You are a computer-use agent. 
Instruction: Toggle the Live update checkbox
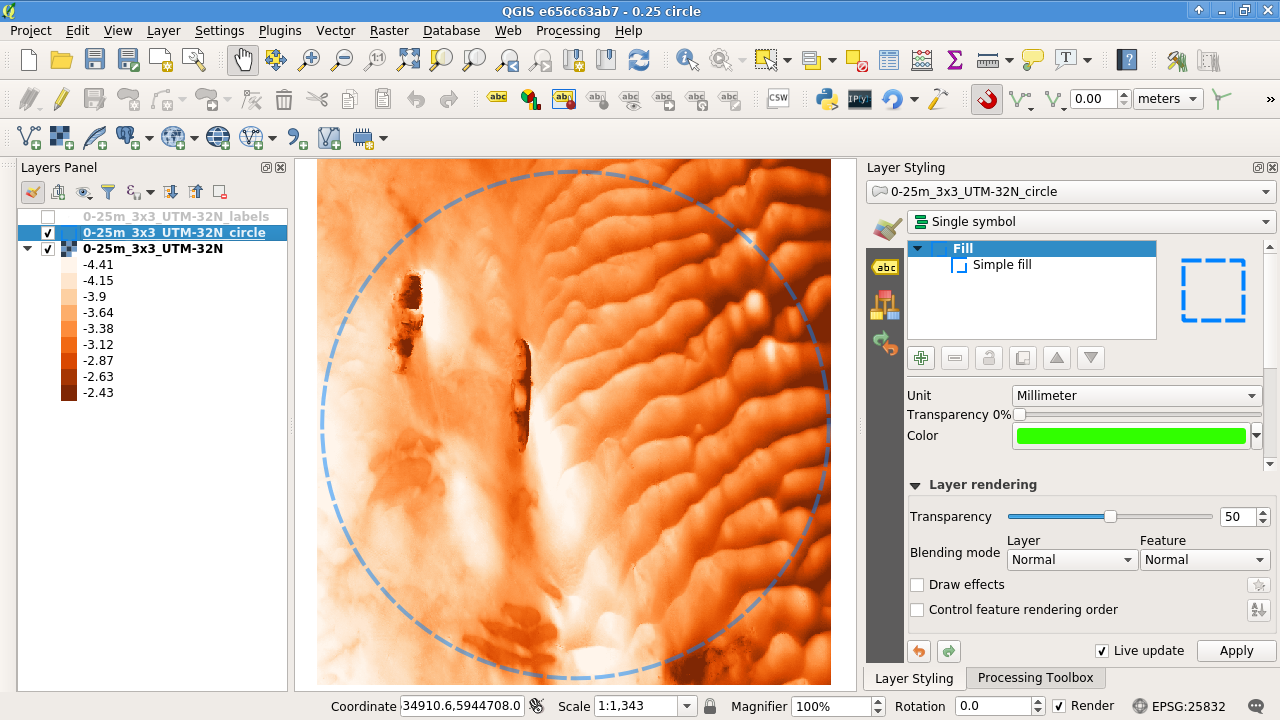pyautogui.click(x=1102, y=651)
